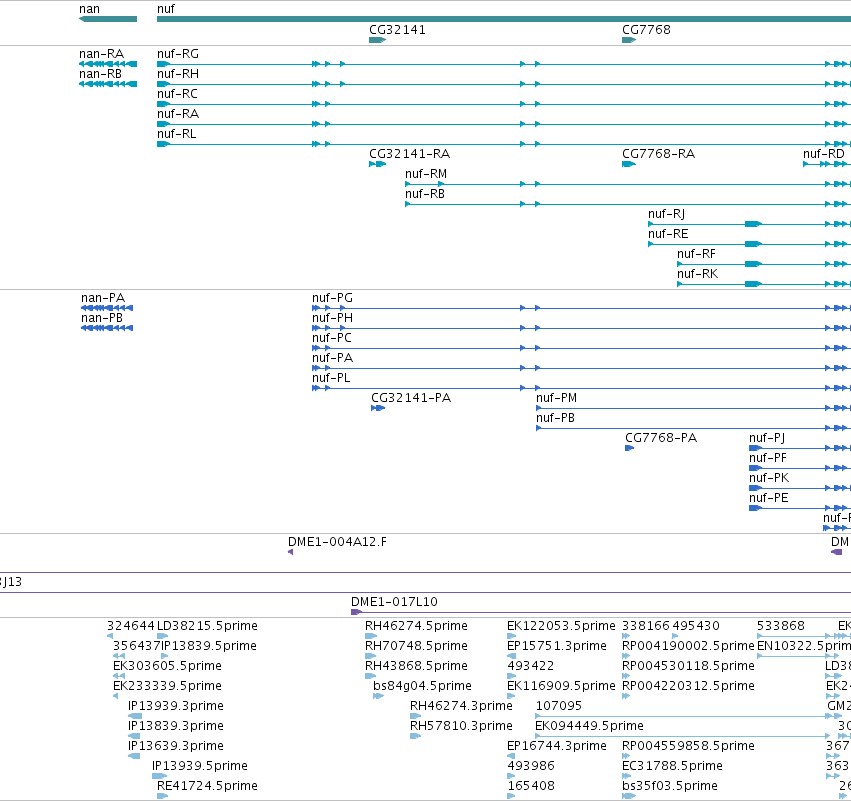Choose the nuf-RK transcript label
Image resolution: width=851 pixels, height=801 pixels.
(697, 275)
